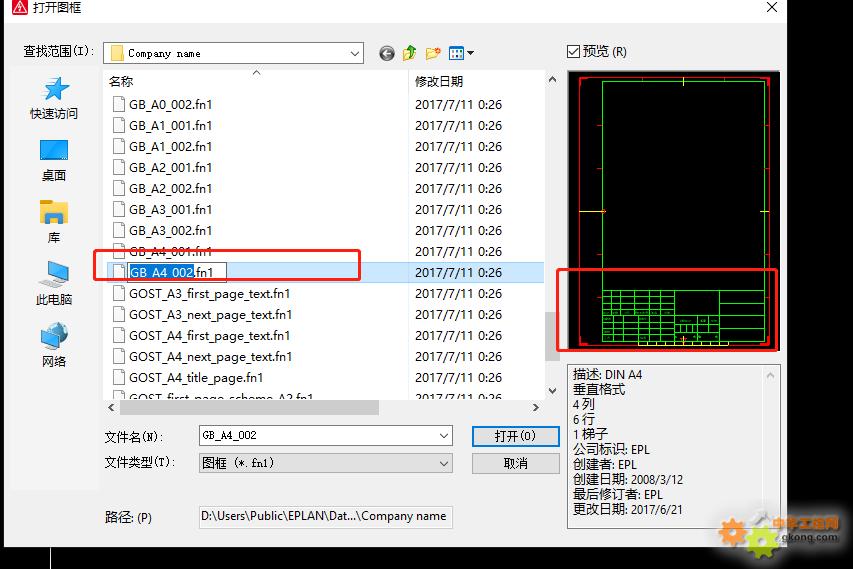Open Libraries (库) location
This screenshot has height=569, width=853.
click(54, 222)
